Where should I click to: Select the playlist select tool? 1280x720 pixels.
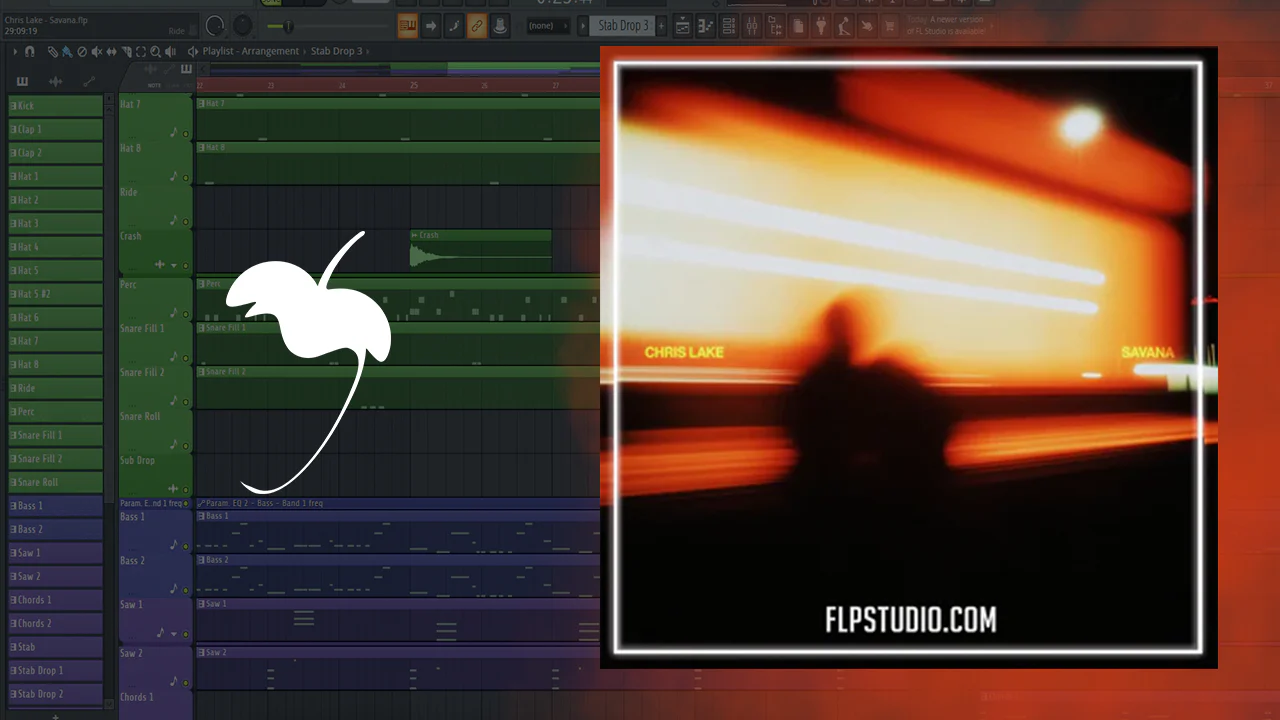click(x=141, y=51)
